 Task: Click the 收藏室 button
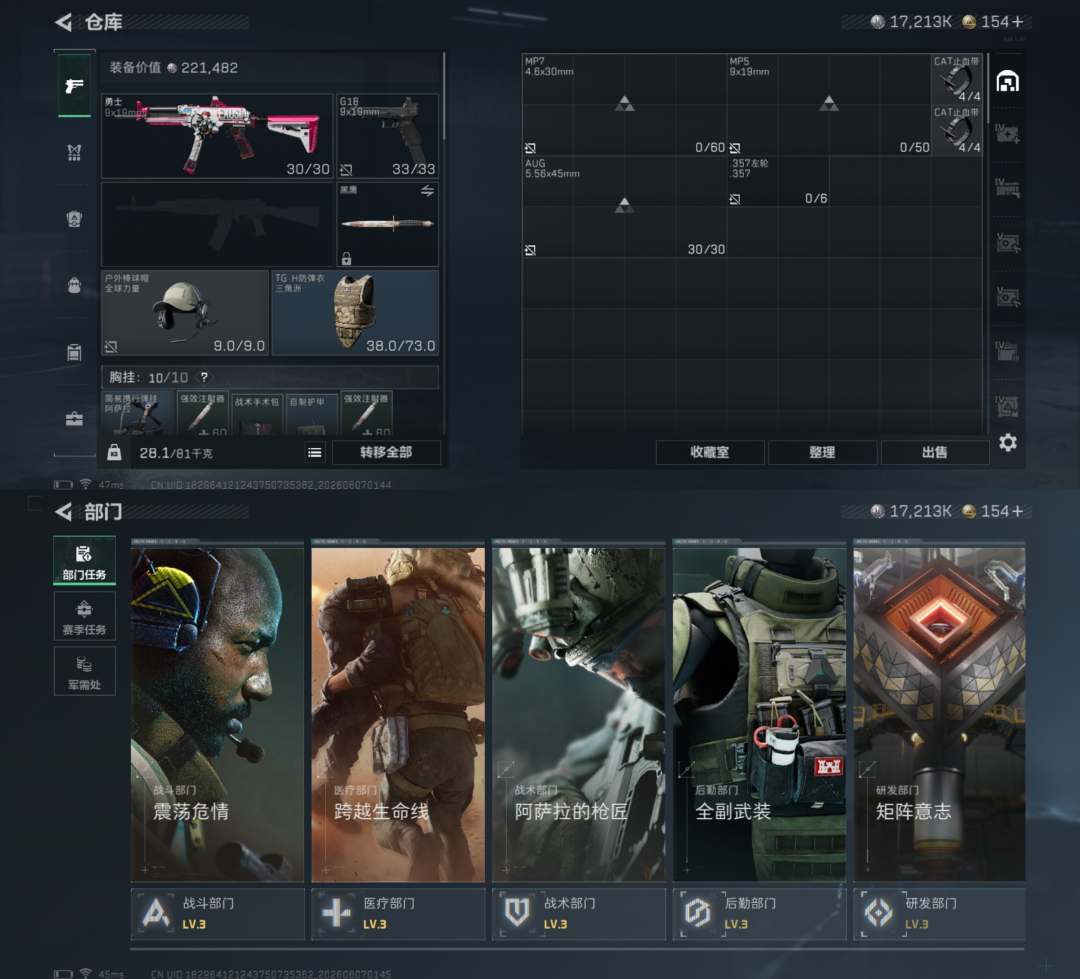pyautogui.click(x=709, y=452)
